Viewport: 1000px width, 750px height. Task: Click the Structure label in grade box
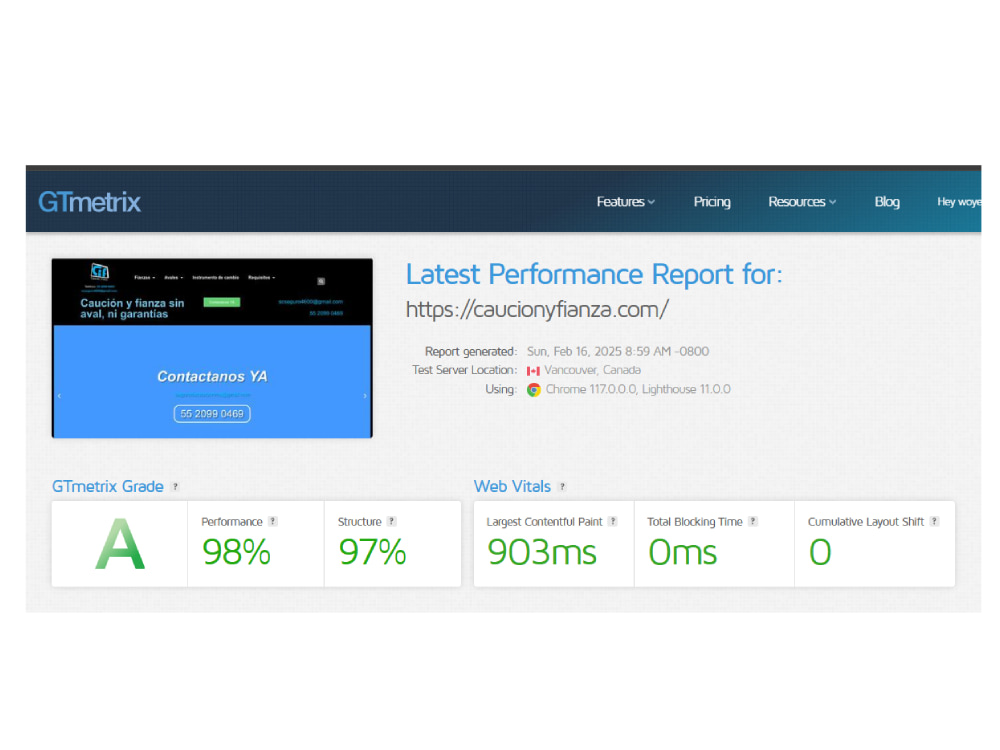(x=360, y=522)
